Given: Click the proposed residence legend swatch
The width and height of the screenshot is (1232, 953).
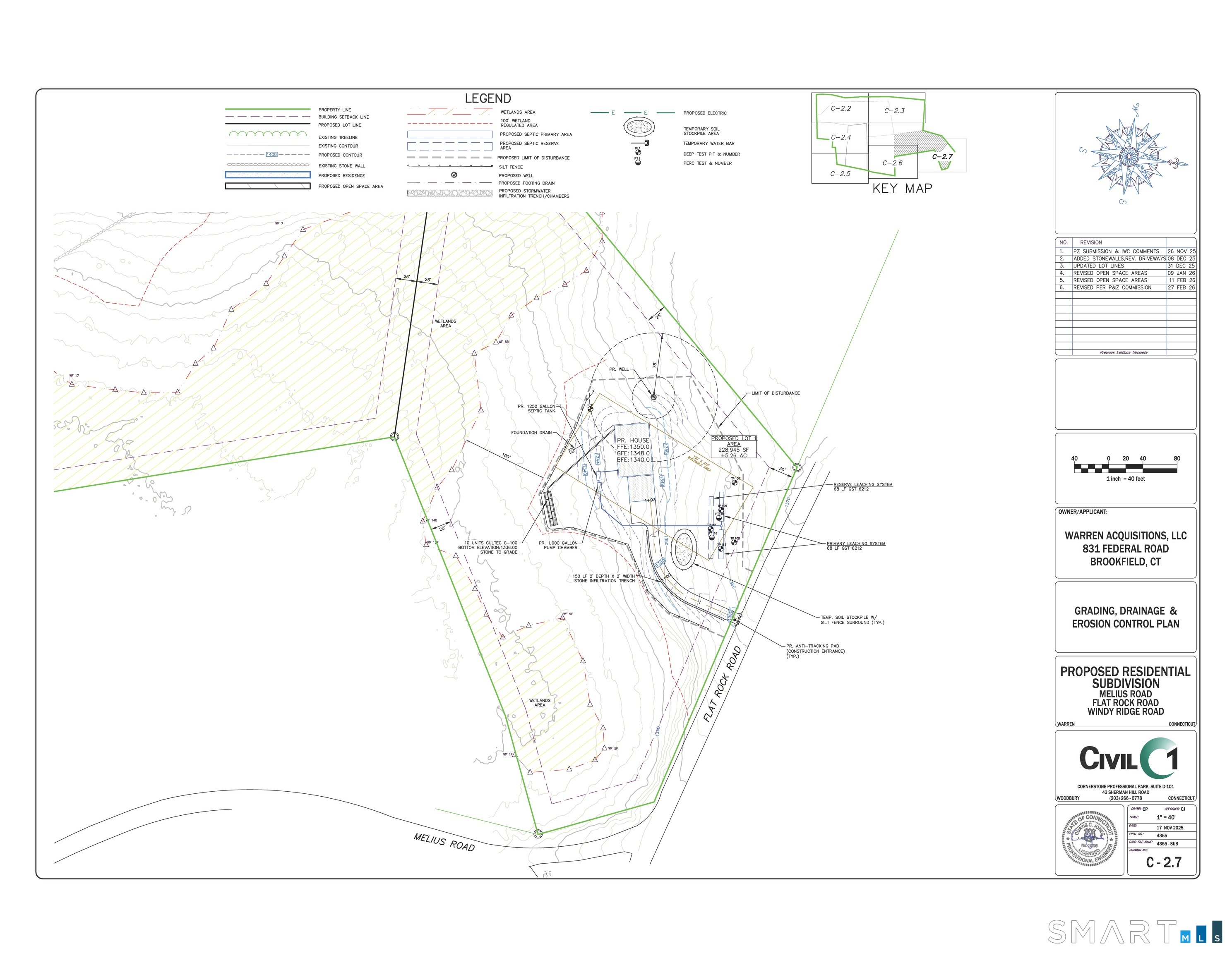Looking at the screenshot, I should click(268, 175).
